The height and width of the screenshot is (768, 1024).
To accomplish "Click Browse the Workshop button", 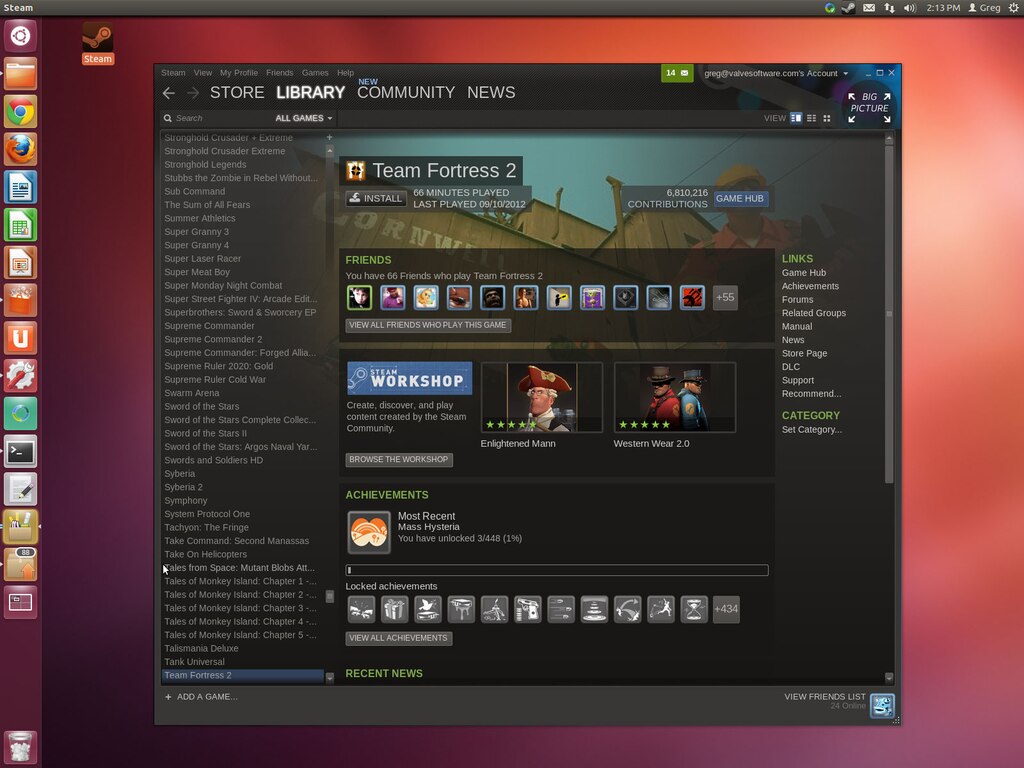I will 398,460.
